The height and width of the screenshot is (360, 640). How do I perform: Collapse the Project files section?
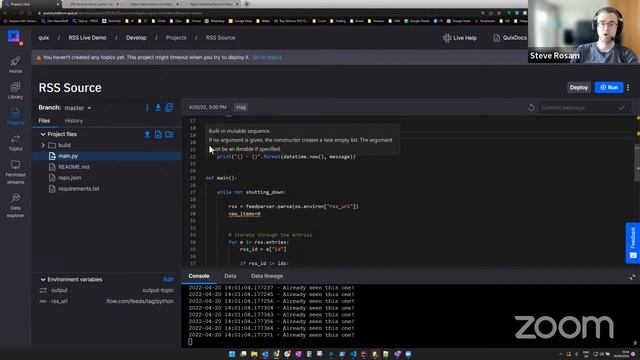coord(43,134)
